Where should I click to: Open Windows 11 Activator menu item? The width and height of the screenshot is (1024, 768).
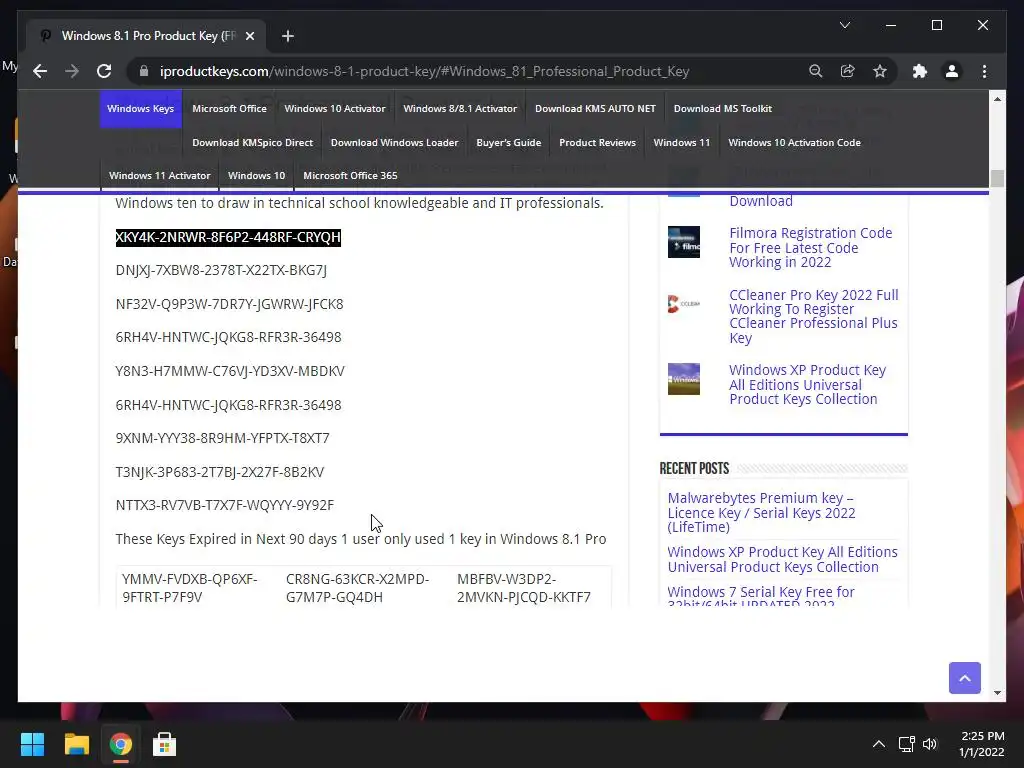pyautogui.click(x=159, y=175)
